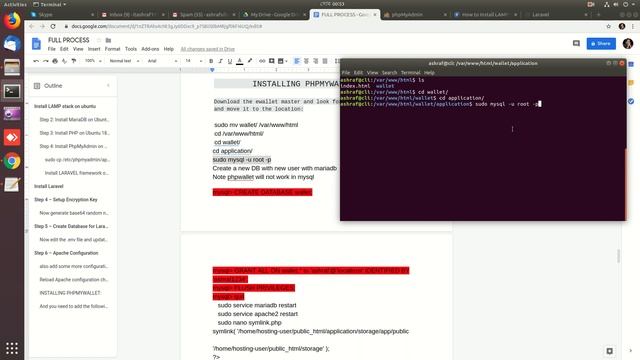Toggle italic formatting
640x360 pixels.
[x=220, y=61]
